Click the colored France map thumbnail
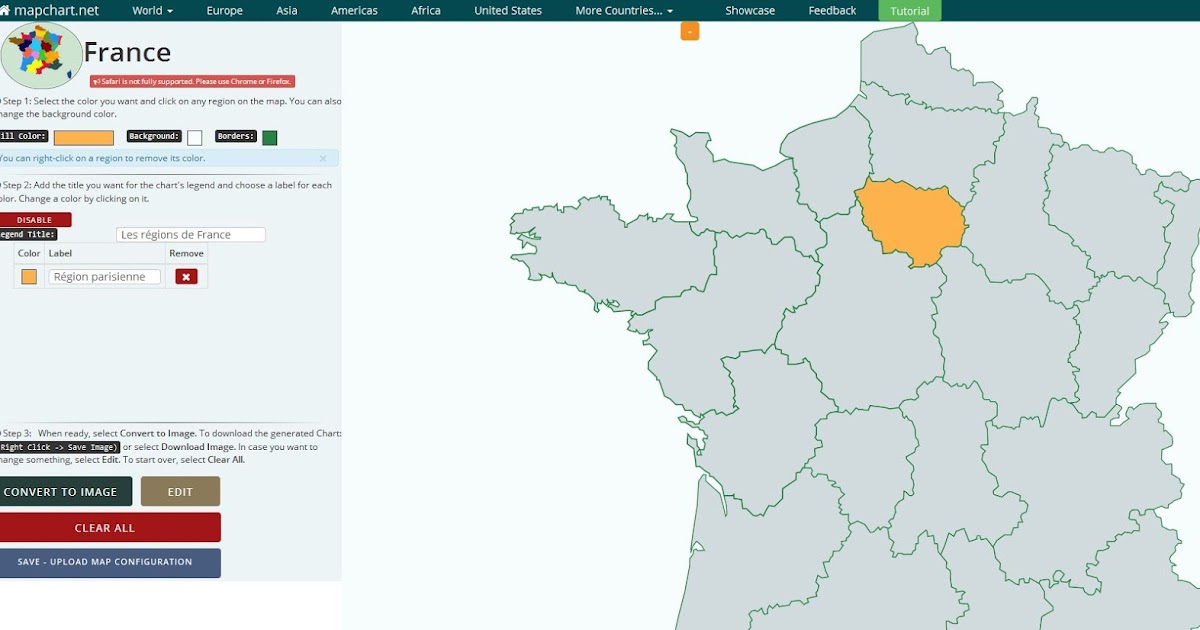Image resolution: width=1200 pixels, height=630 pixels. click(41, 56)
